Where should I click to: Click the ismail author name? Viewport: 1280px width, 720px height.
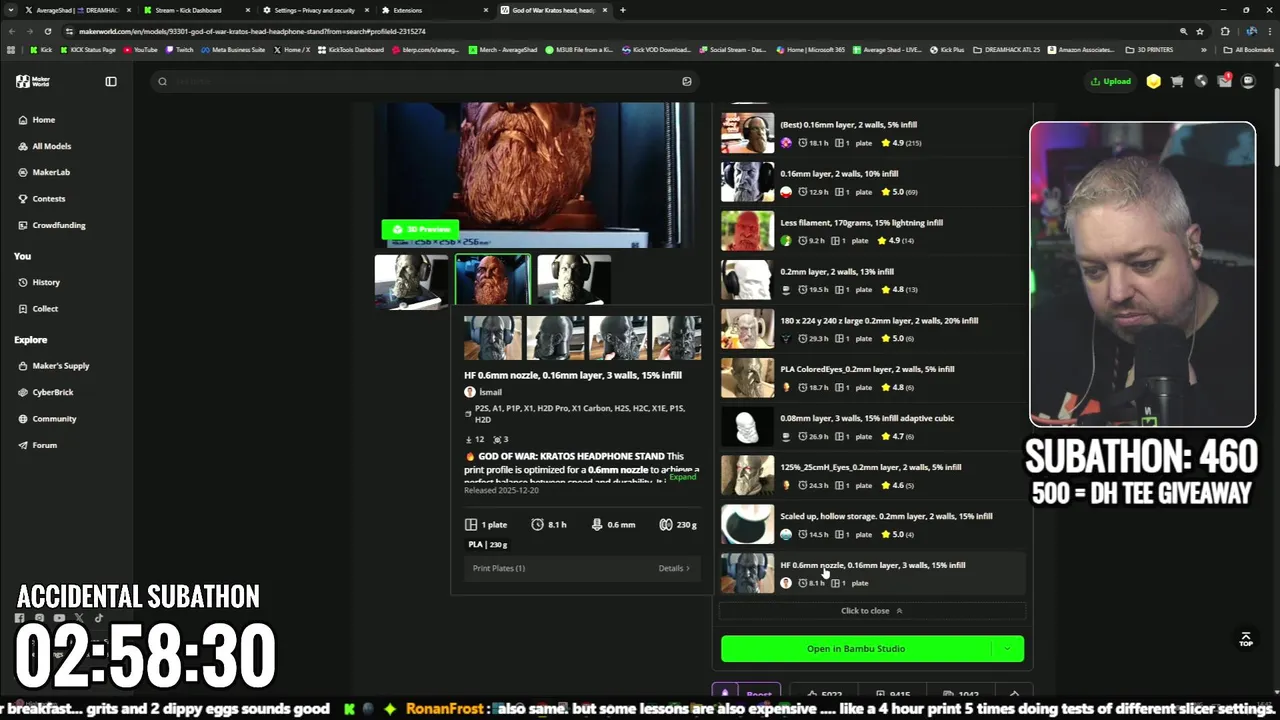click(x=490, y=392)
